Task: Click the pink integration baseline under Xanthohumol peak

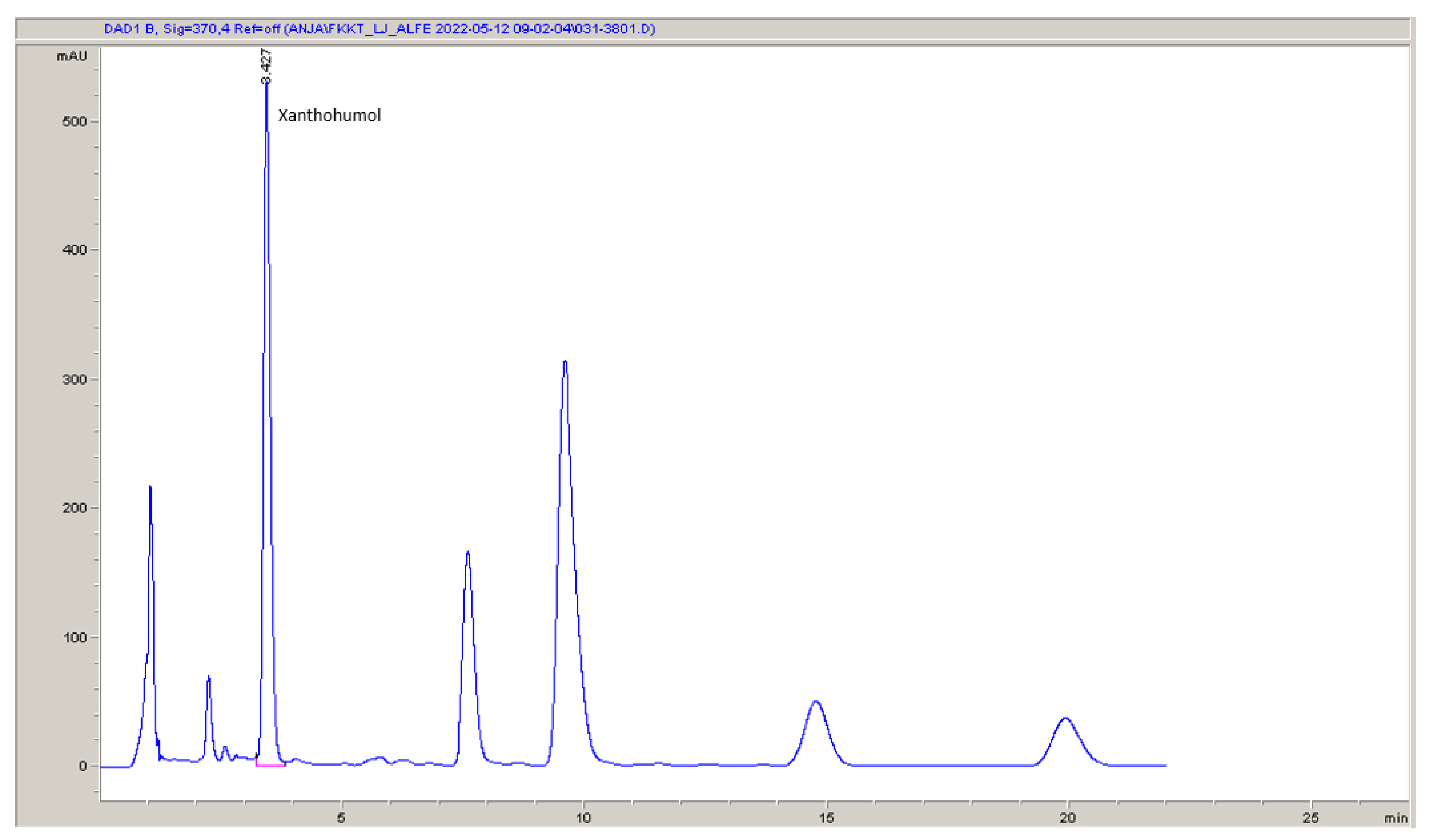Action: point(270,766)
